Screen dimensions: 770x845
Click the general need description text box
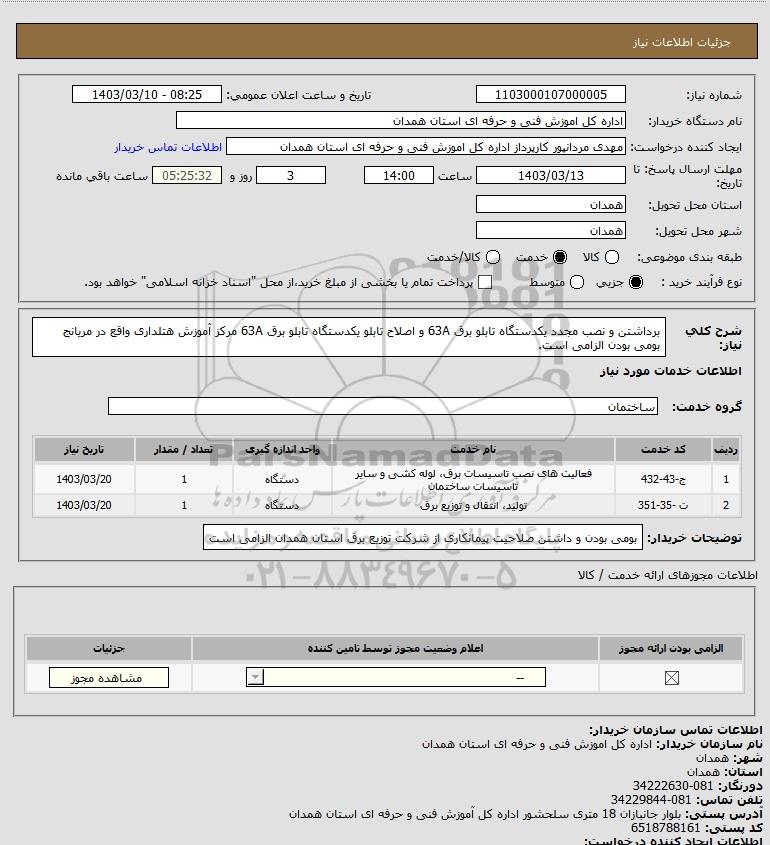[x=349, y=337]
